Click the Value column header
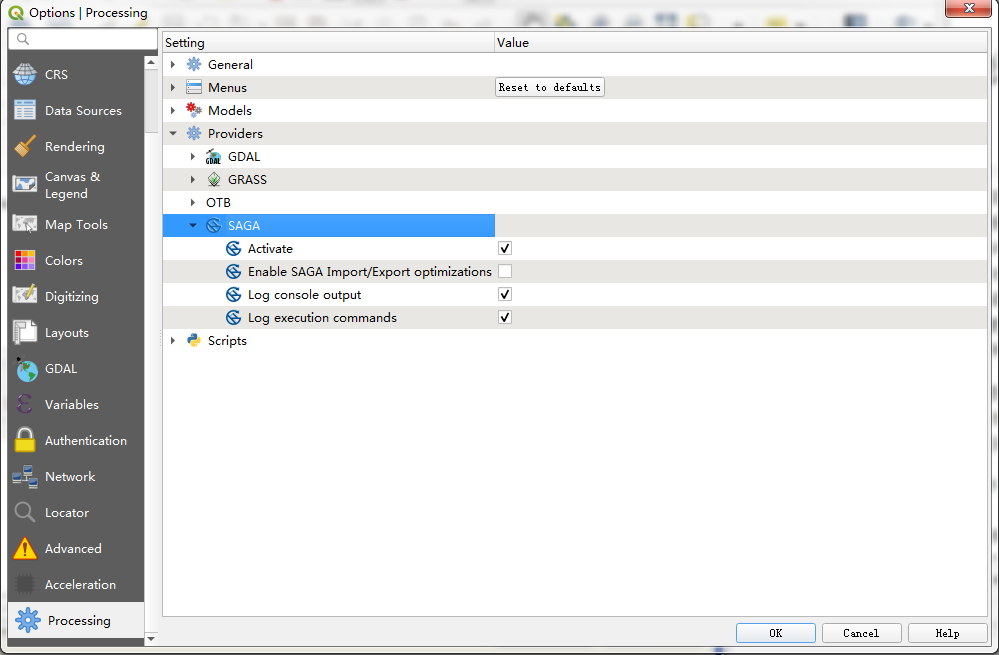Screen dimensions: 999x655 741,43
